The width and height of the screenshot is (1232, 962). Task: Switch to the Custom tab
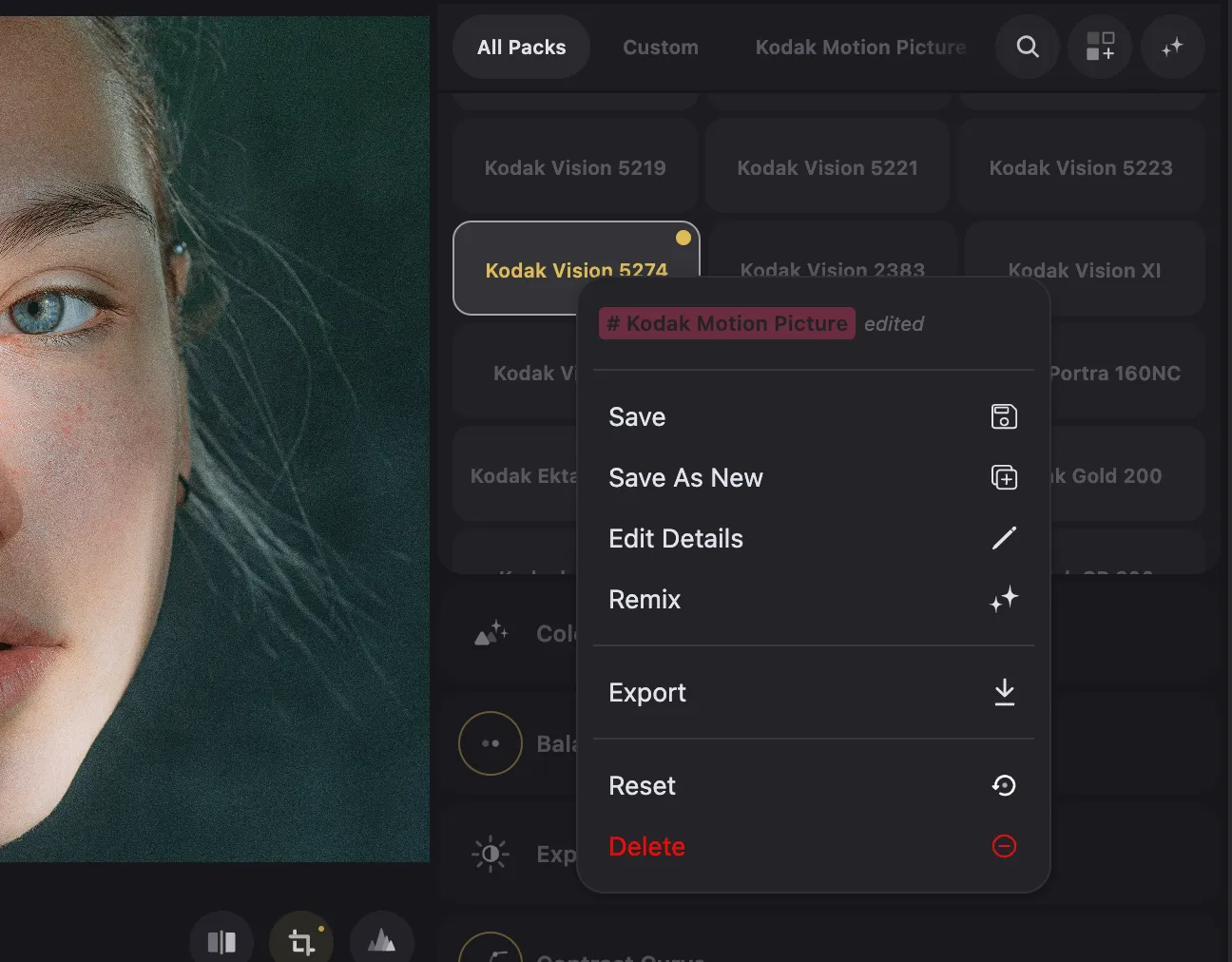point(661,47)
